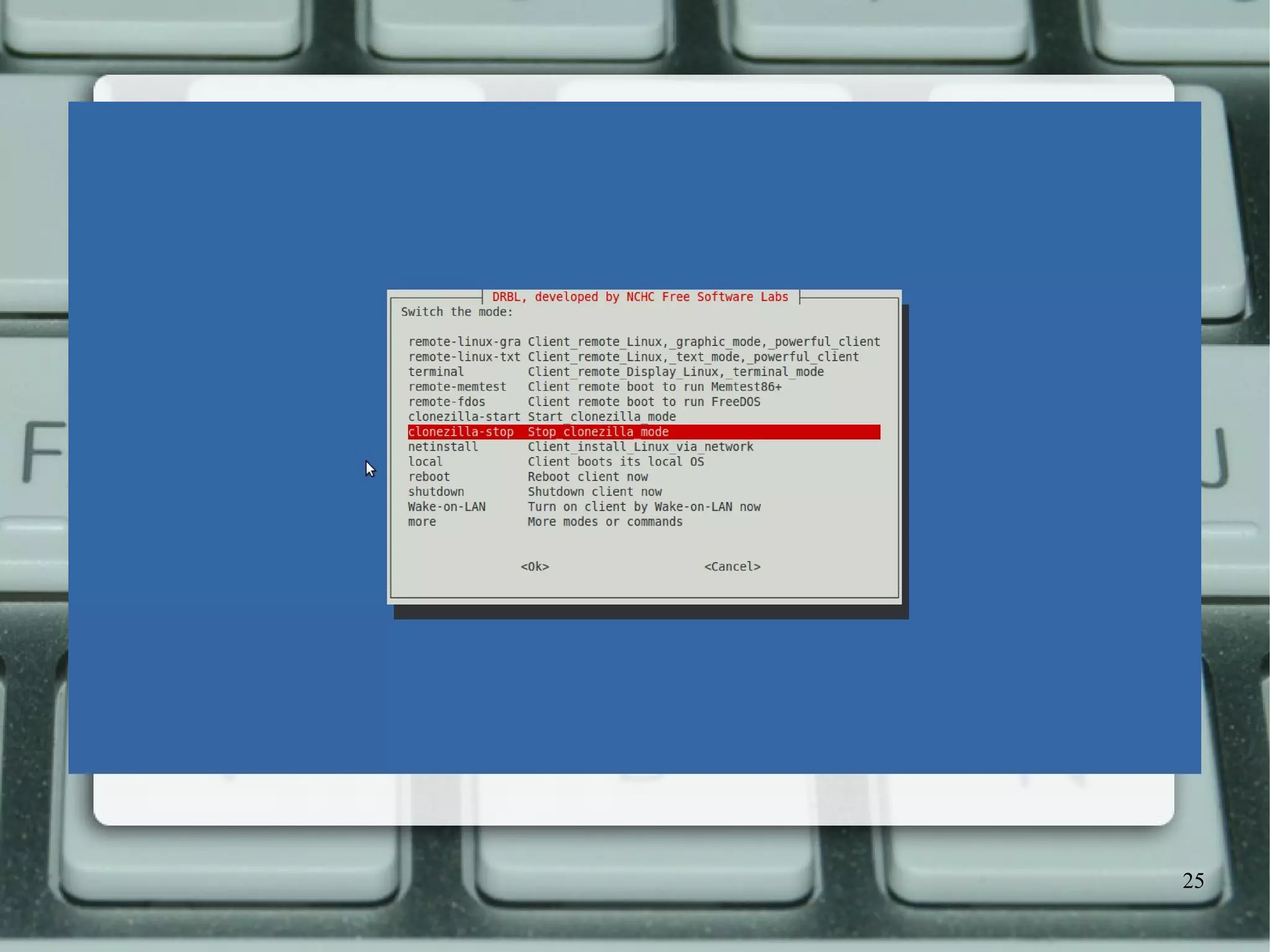Choose the reboot client entry
1270x952 pixels.
coord(429,477)
